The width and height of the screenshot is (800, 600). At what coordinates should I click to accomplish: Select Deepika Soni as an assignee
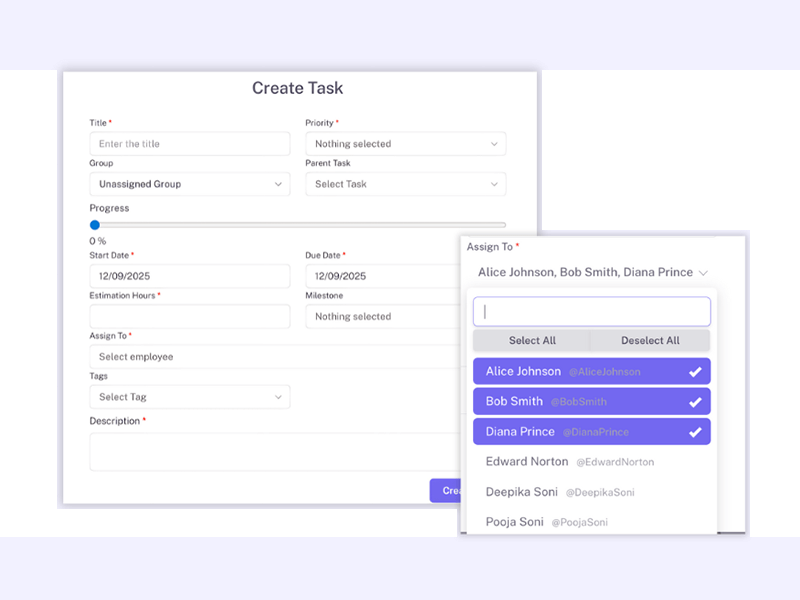pyautogui.click(x=591, y=492)
